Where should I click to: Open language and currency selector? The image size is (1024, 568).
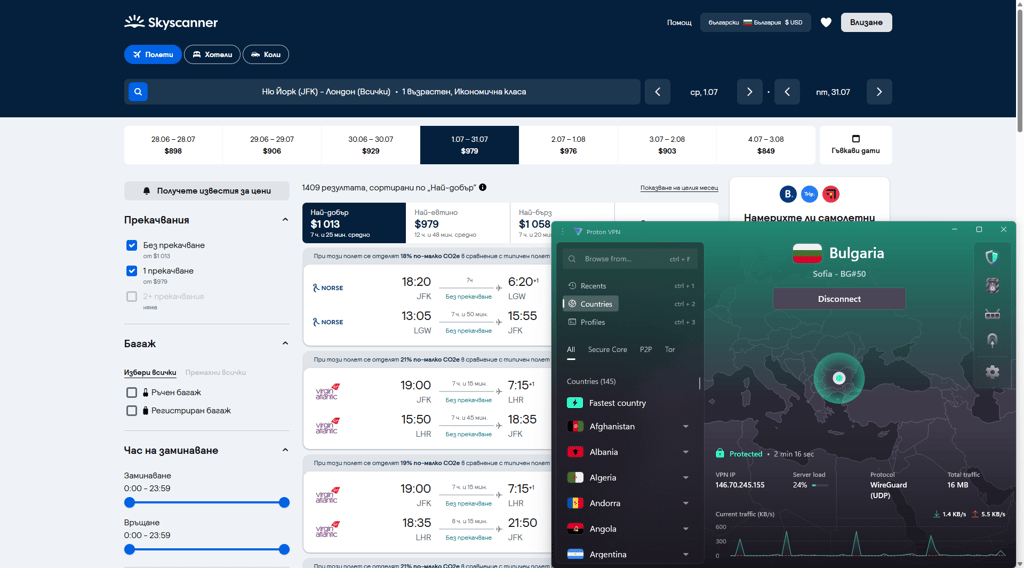(756, 22)
